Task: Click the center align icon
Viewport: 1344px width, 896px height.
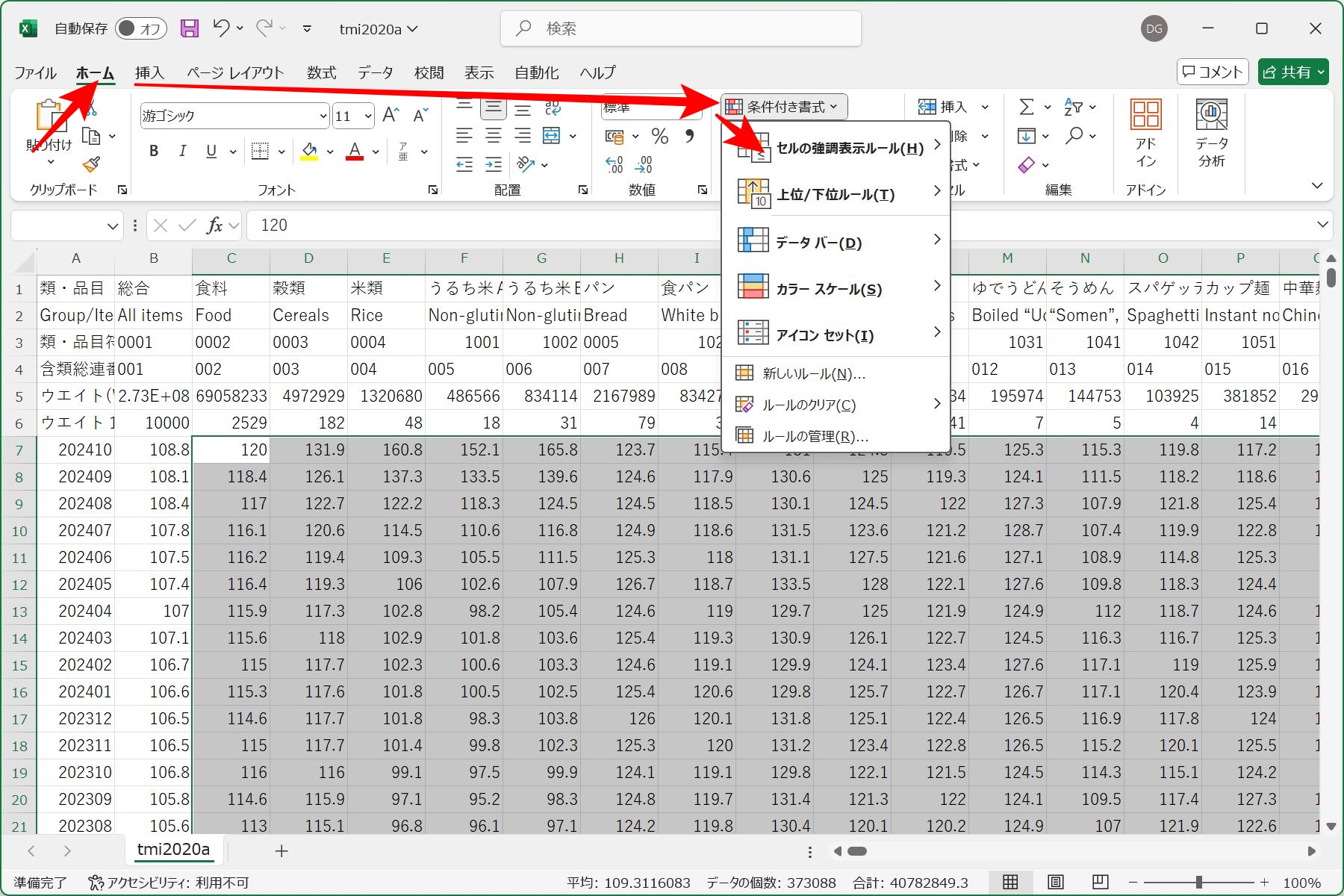Action: point(494,136)
